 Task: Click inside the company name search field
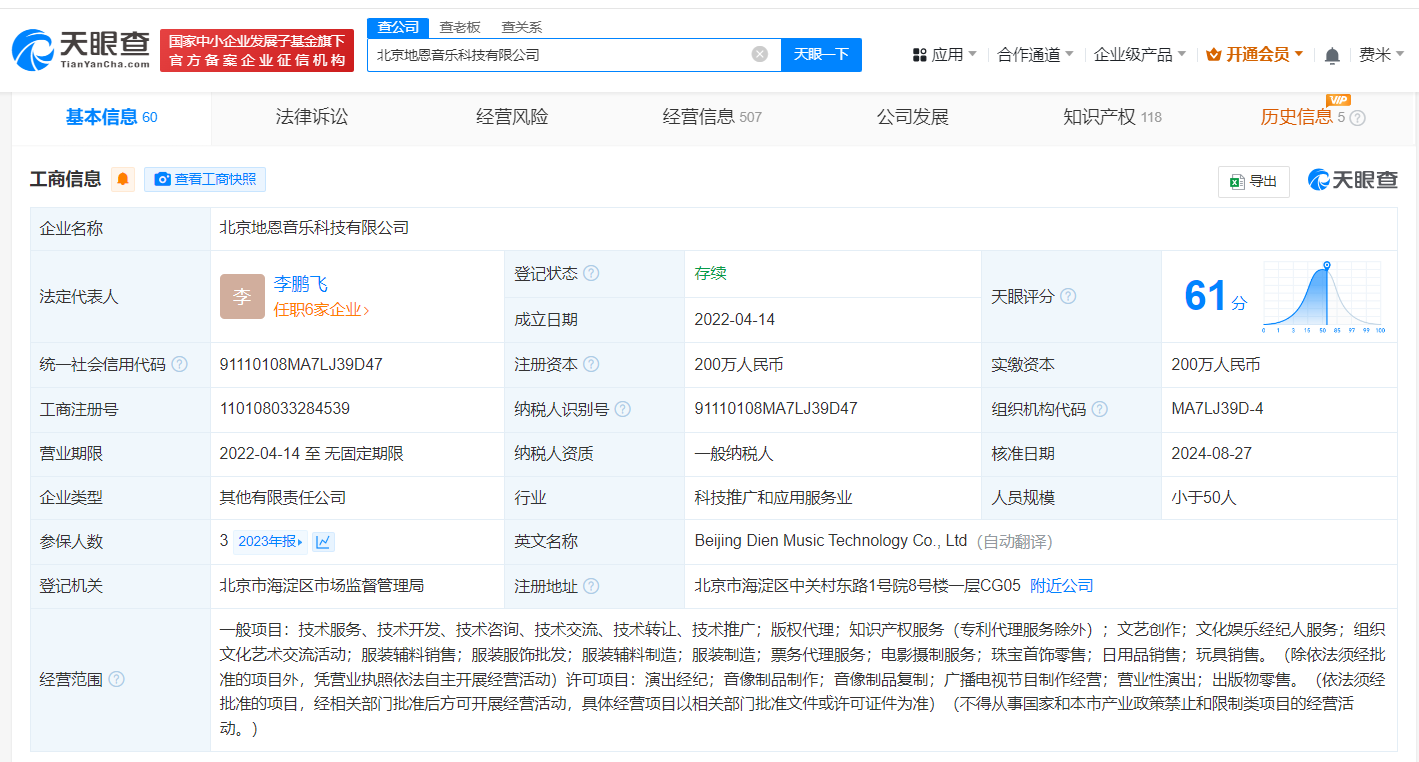570,54
